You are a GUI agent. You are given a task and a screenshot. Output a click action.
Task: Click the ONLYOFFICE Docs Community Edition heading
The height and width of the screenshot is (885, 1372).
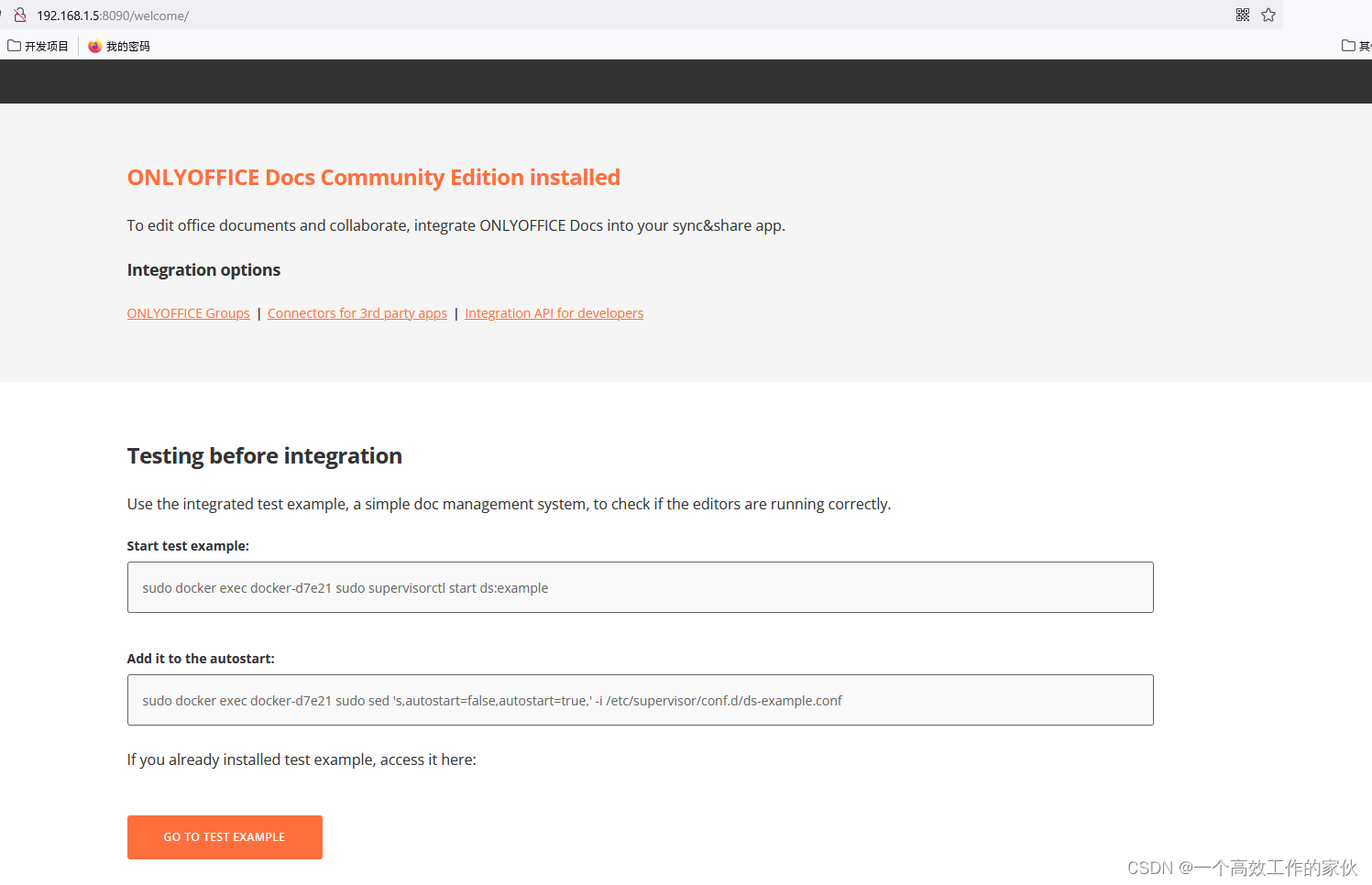point(374,177)
